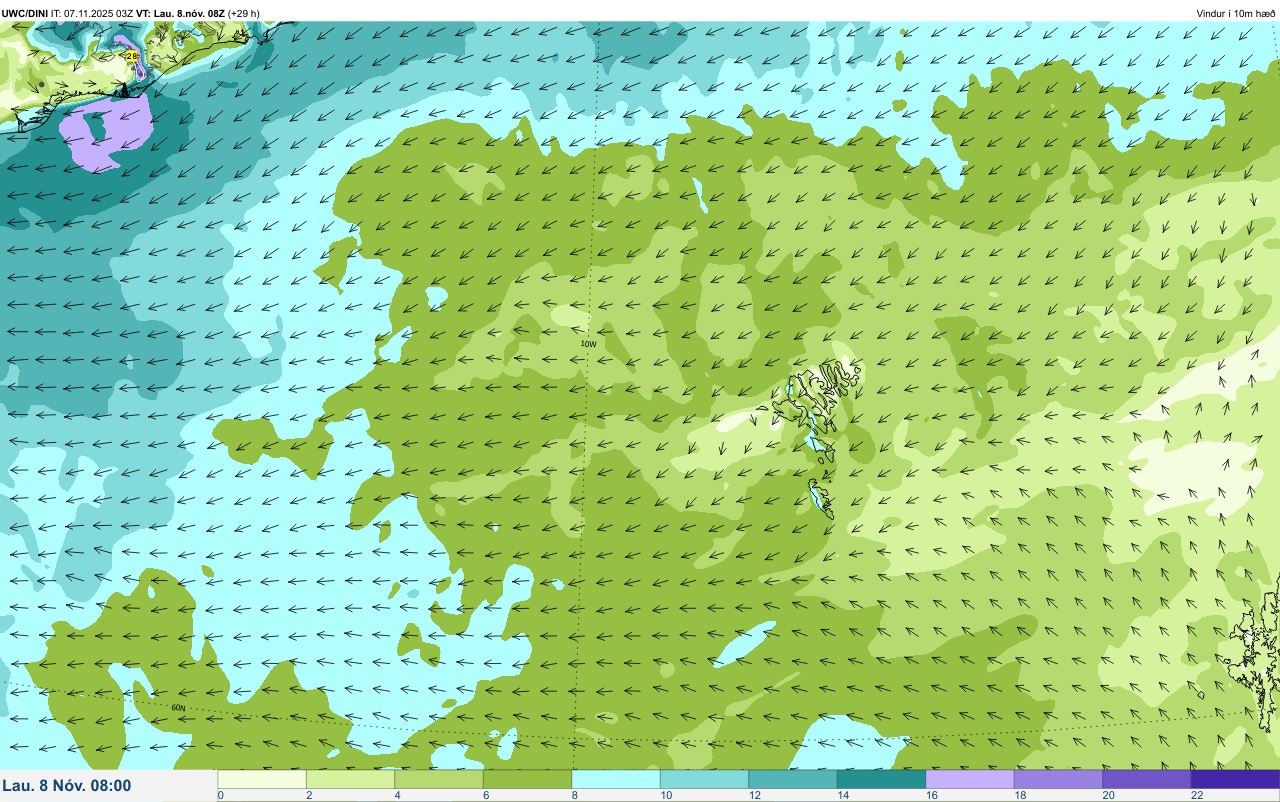Click the 'UWC/DINI' model title text
Image resolution: width=1280 pixels, height=802 pixels.
[x=25, y=13]
